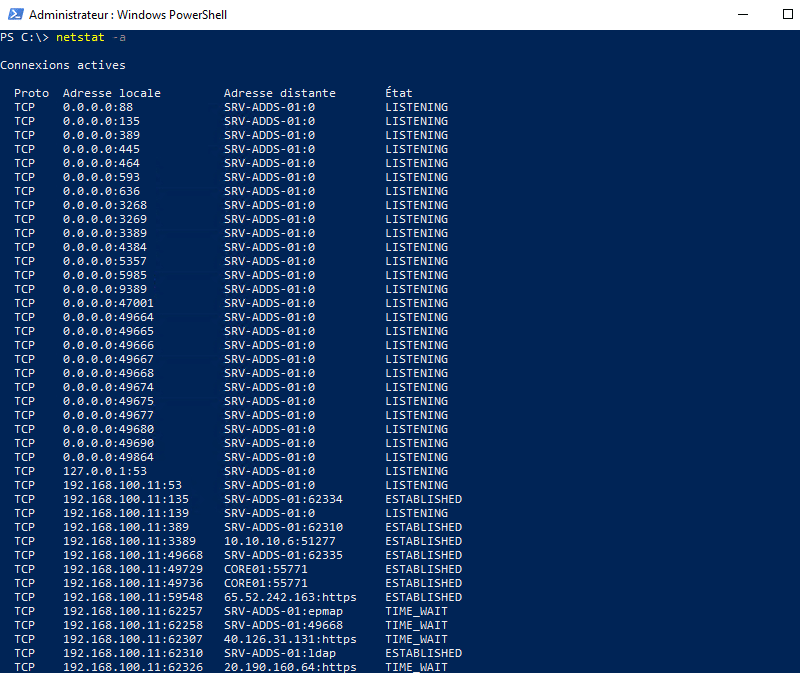Click the window title 'Administrateur : Windows PowerShell'

128,14
